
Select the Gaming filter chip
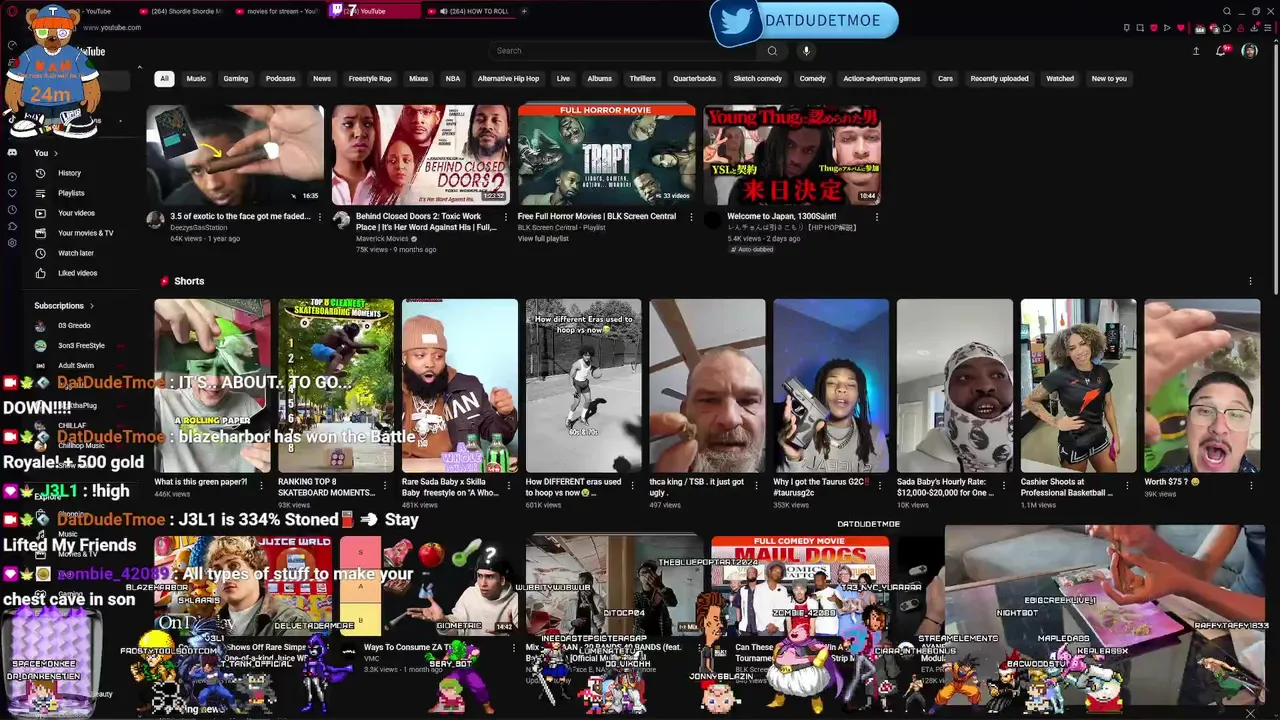tap(236, 79)
